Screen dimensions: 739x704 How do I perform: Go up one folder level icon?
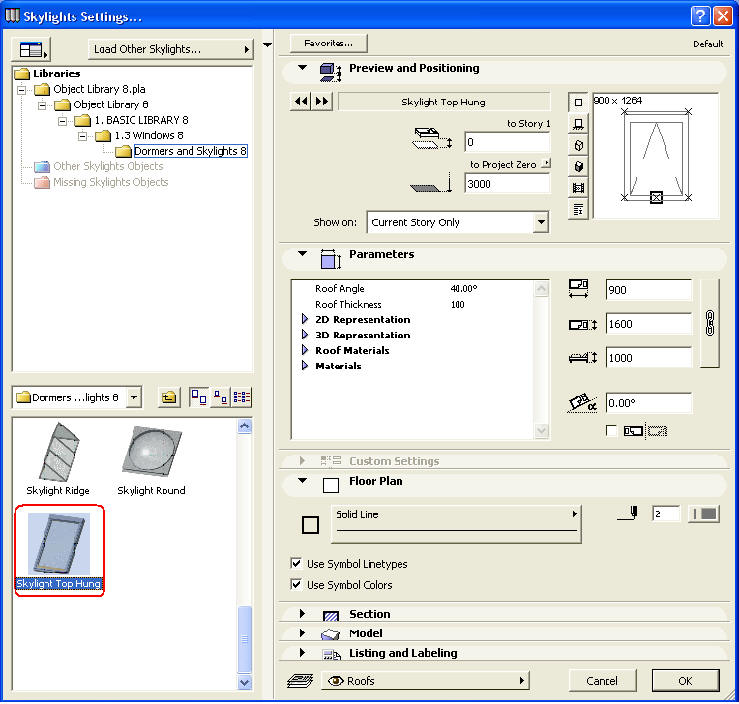coord(170,398)
